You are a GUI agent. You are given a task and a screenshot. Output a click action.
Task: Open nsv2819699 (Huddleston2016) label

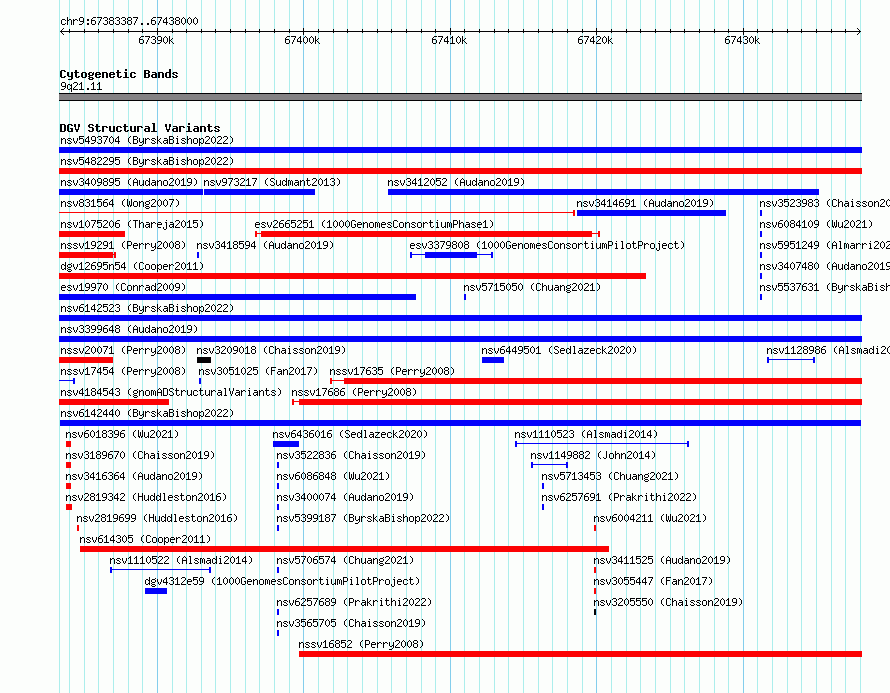(x=157, y=518)
